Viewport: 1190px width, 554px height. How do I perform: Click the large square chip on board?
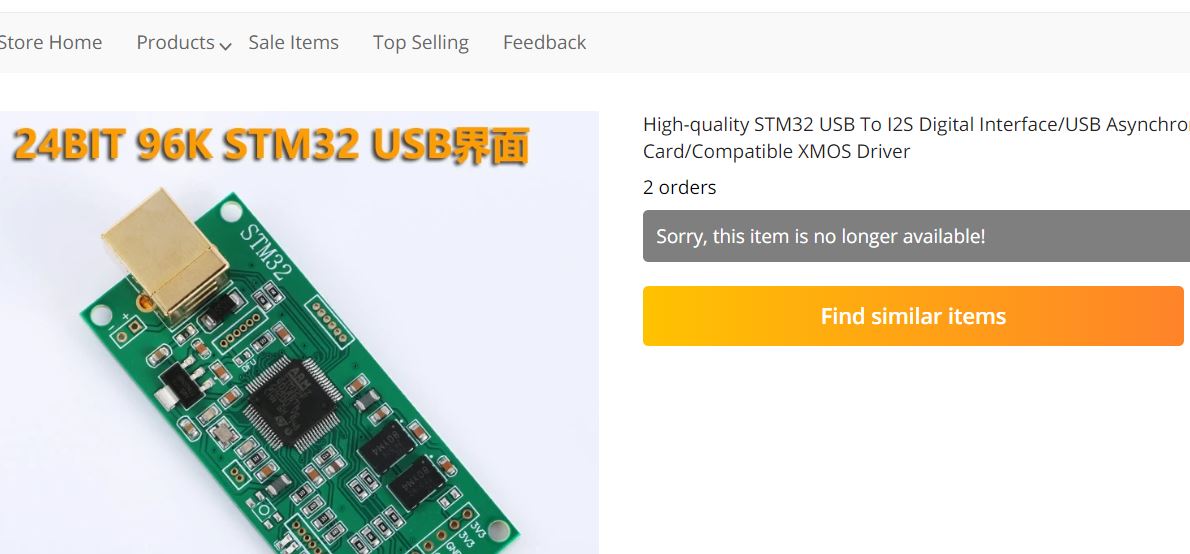pyautogui.click(x=292, y=404)
